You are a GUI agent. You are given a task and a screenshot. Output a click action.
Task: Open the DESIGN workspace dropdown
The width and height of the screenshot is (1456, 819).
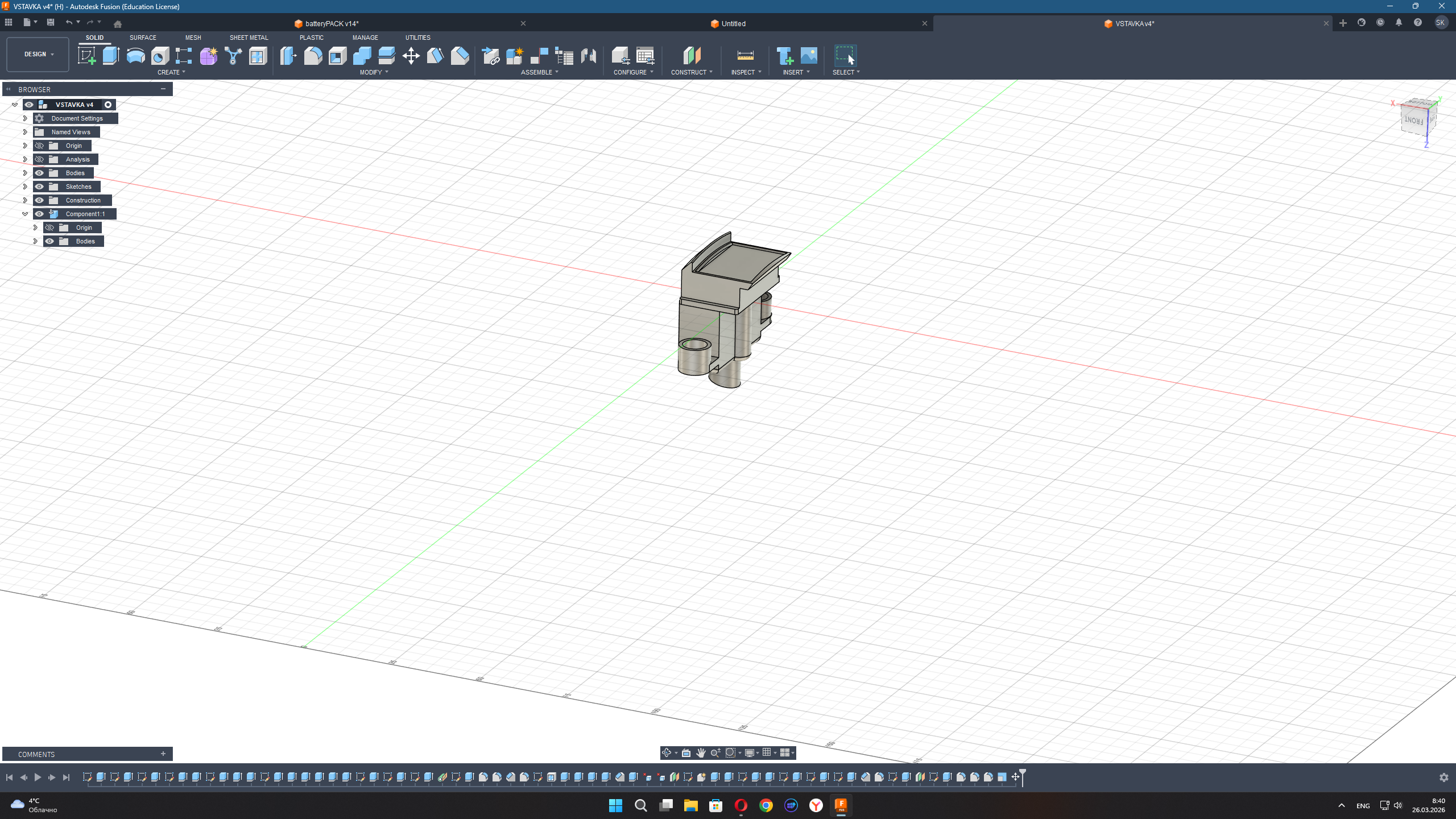(x=38, y=55)
